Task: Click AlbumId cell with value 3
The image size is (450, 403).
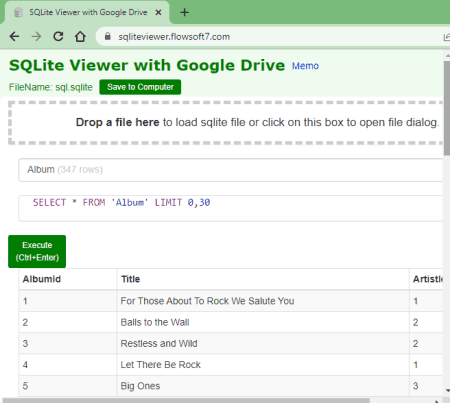Action: pyautogui.click(x=68, y=344)
